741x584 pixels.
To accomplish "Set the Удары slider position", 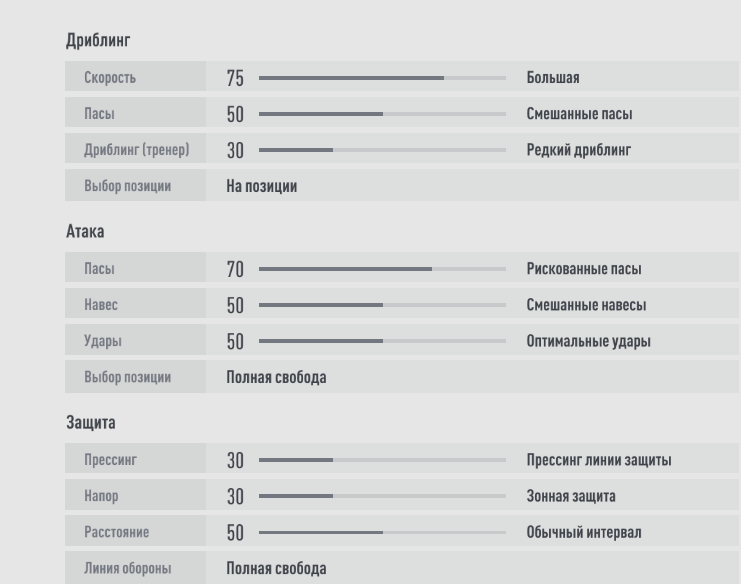I will click(x=381, y=341).
